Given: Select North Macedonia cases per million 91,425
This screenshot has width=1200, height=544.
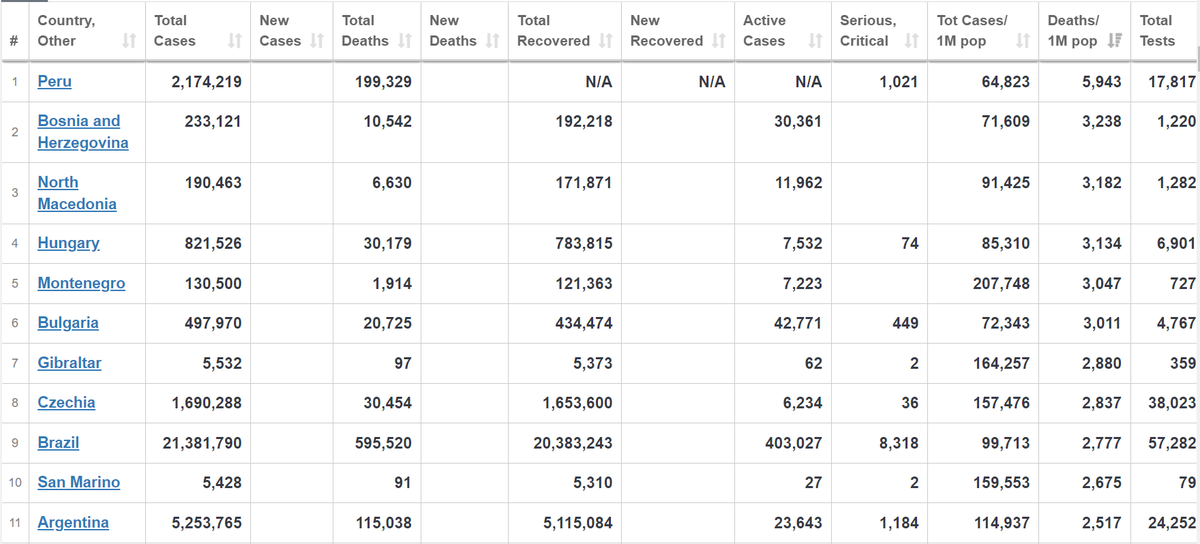Looking at the screenshot, I should point(1005,183).
